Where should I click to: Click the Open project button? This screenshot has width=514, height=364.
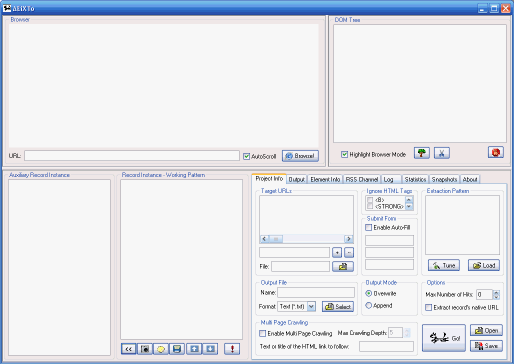coord(486,330)
